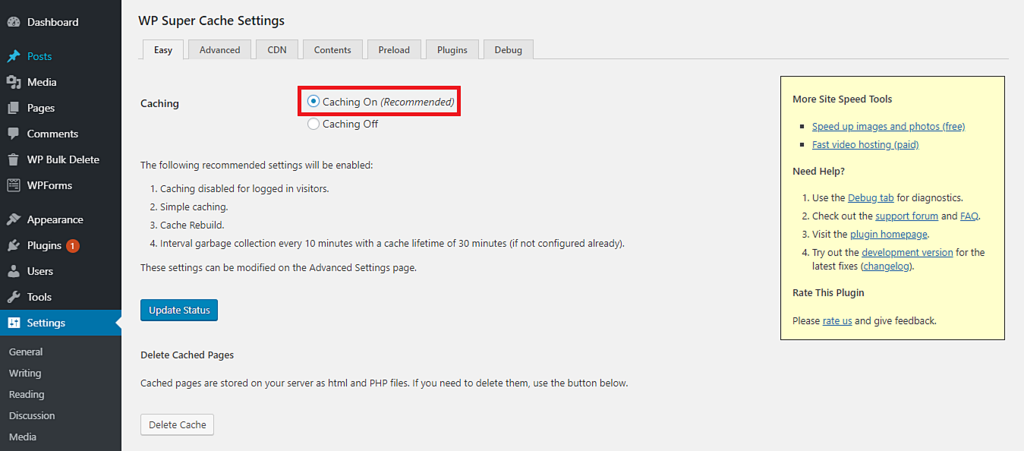This screenshot has height=451, width=1024.
Task: Open Dashboard in the sidebar
Action: tap(60, 22)
